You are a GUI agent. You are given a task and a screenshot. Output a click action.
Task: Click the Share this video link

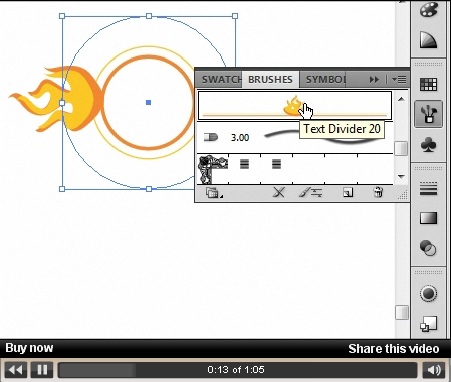[394, 349]
